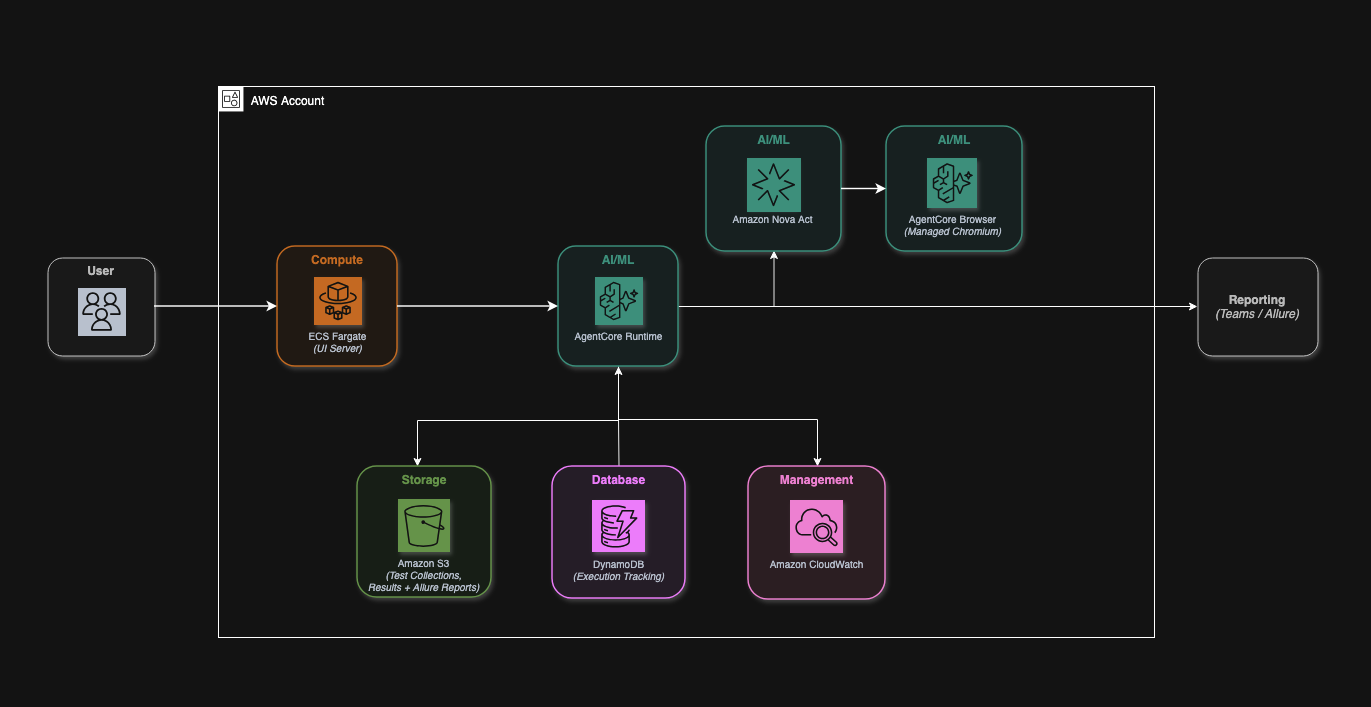Click the AgentCore Browser icon
This screenshot has height=707, width=1371.
953,183
